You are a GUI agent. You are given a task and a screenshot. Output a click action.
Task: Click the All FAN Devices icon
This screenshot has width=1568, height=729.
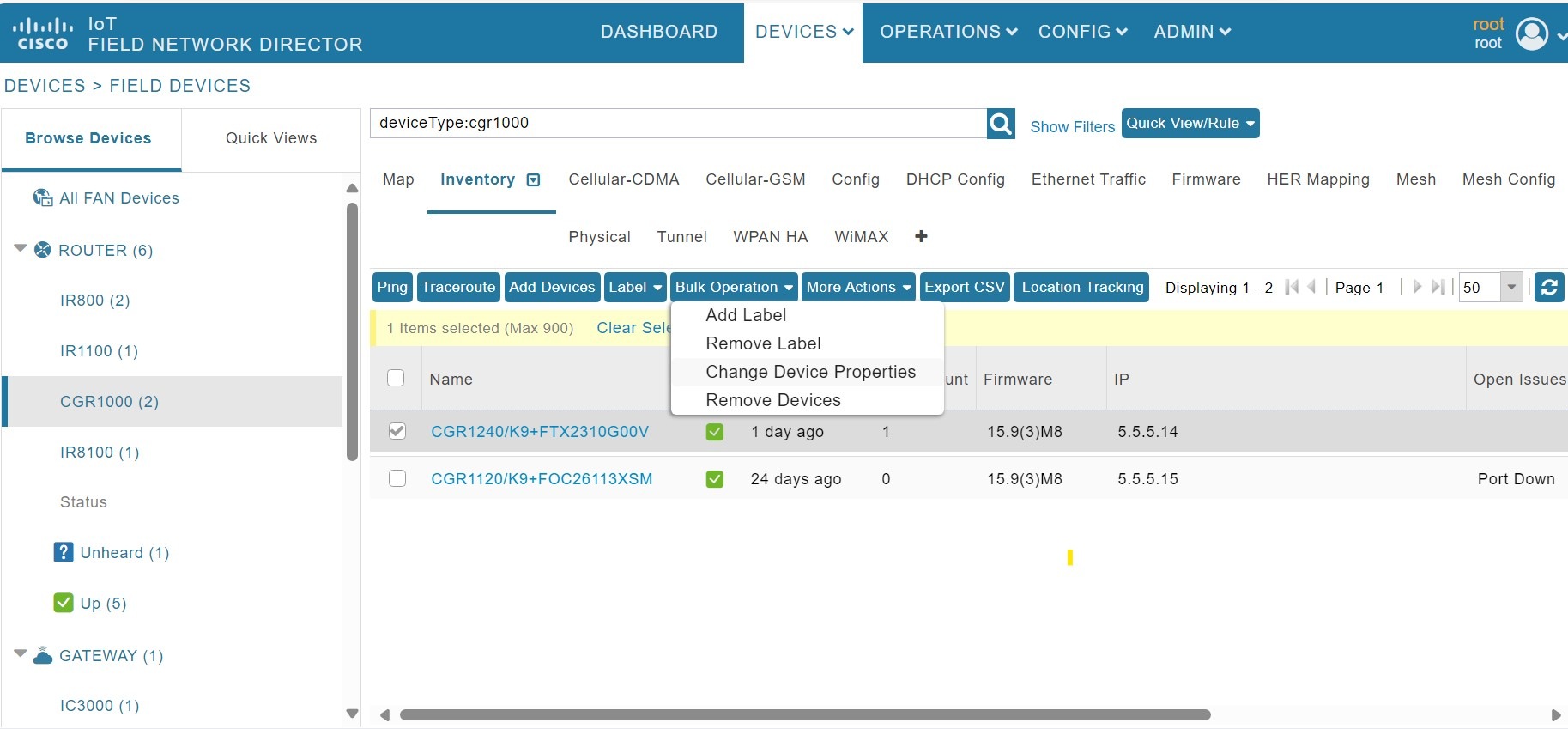pyautogui.click(x=42, y=198)
